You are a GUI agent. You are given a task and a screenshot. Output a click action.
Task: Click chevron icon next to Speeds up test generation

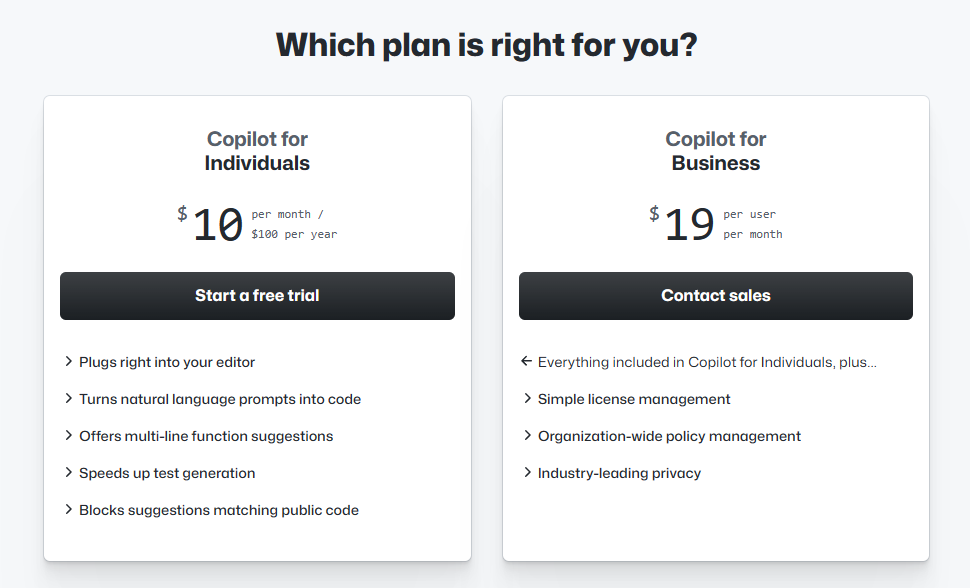pyautogui.click(x=69, y=473)
